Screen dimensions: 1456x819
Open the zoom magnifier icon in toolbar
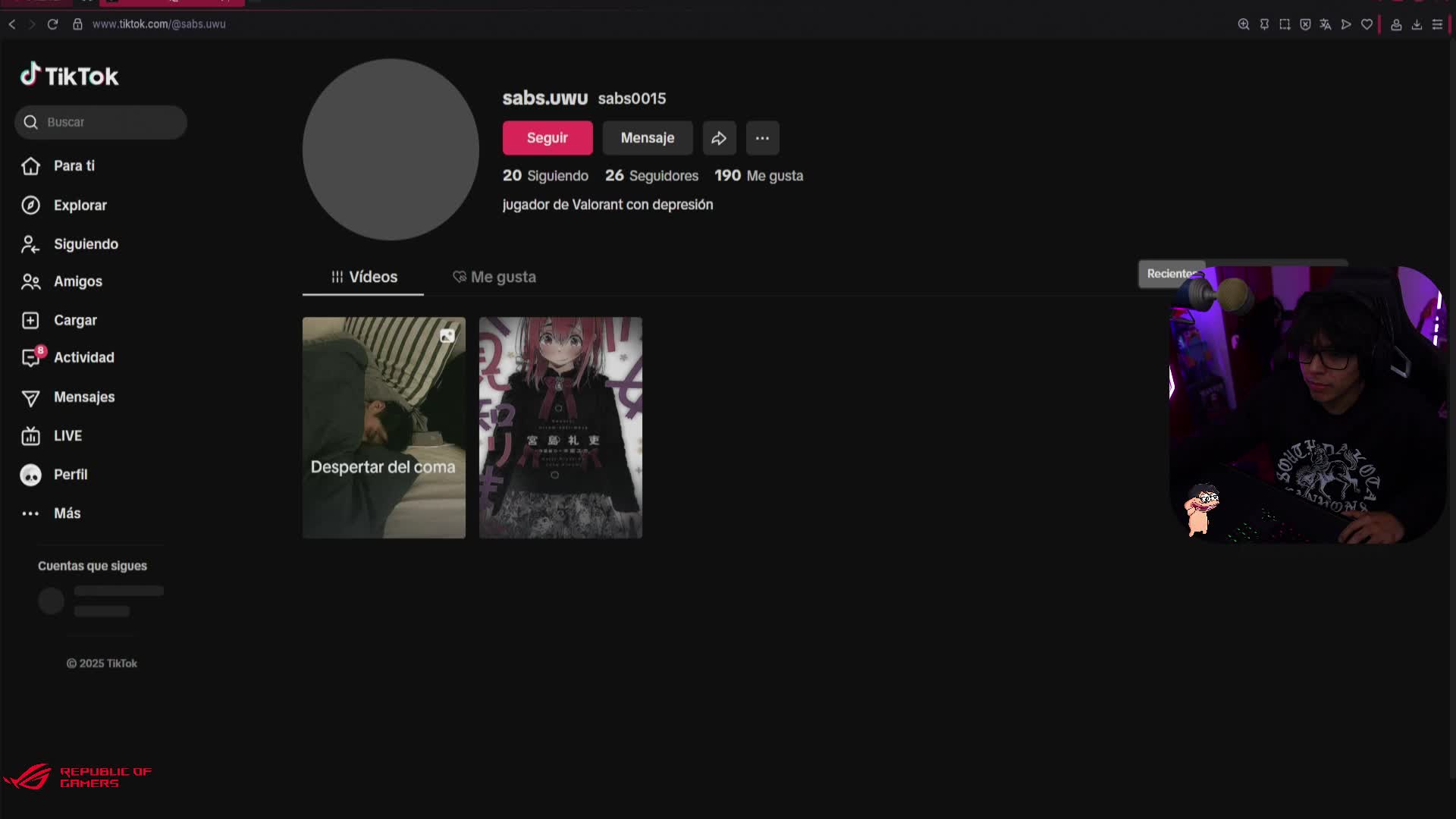tap(1244, 24)
